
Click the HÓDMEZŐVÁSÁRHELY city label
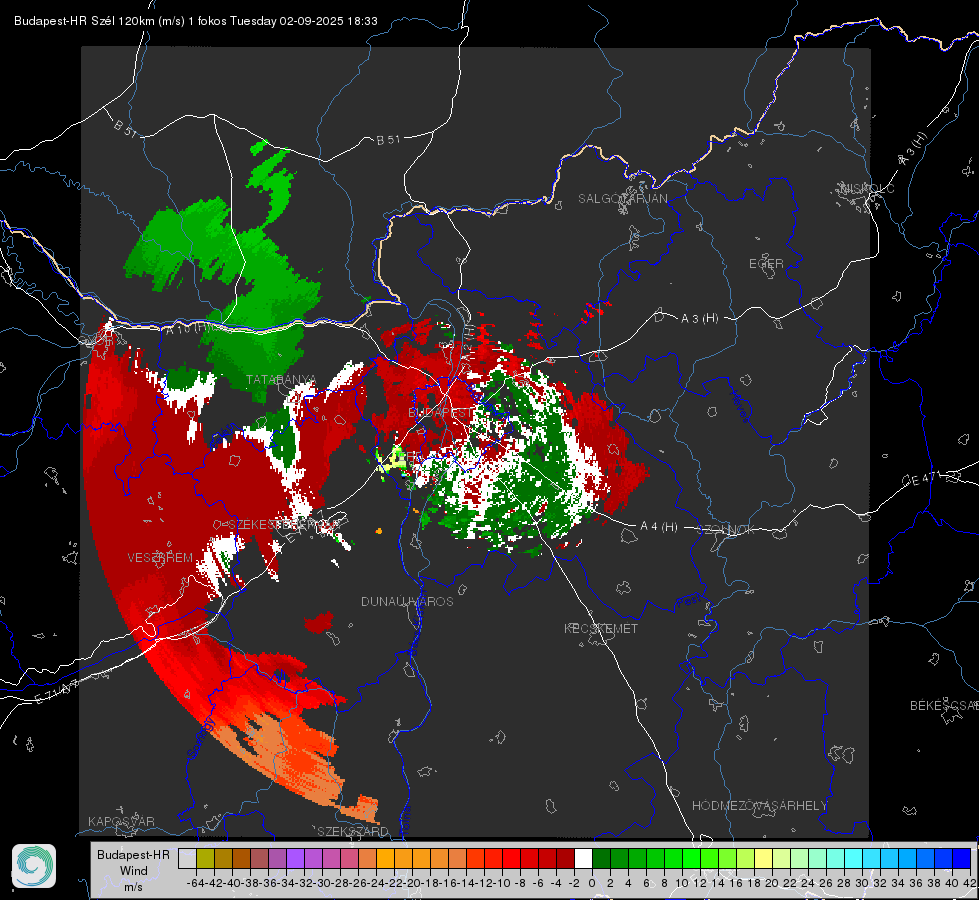click(x=759, y=806)
